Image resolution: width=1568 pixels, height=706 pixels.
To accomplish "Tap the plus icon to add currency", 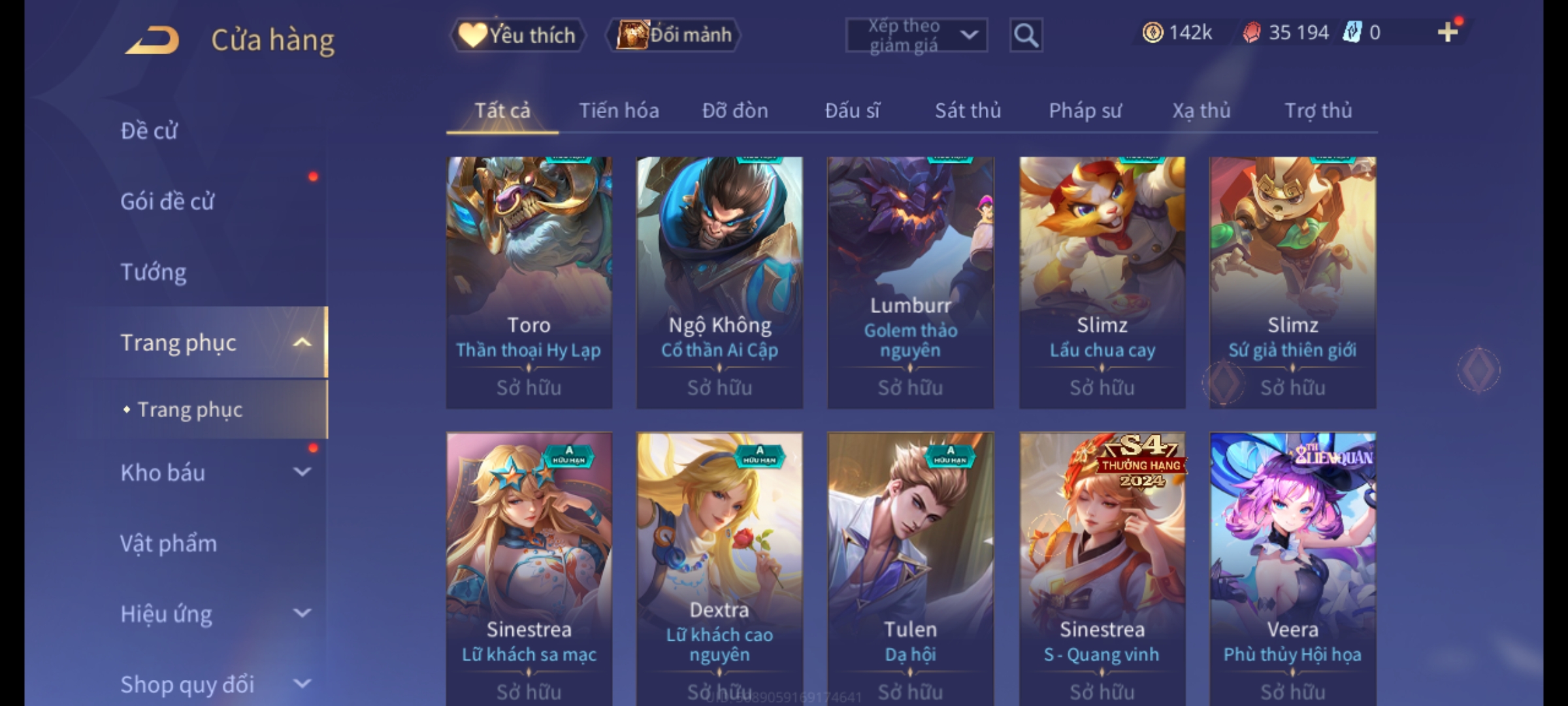I will [1448, 32].
